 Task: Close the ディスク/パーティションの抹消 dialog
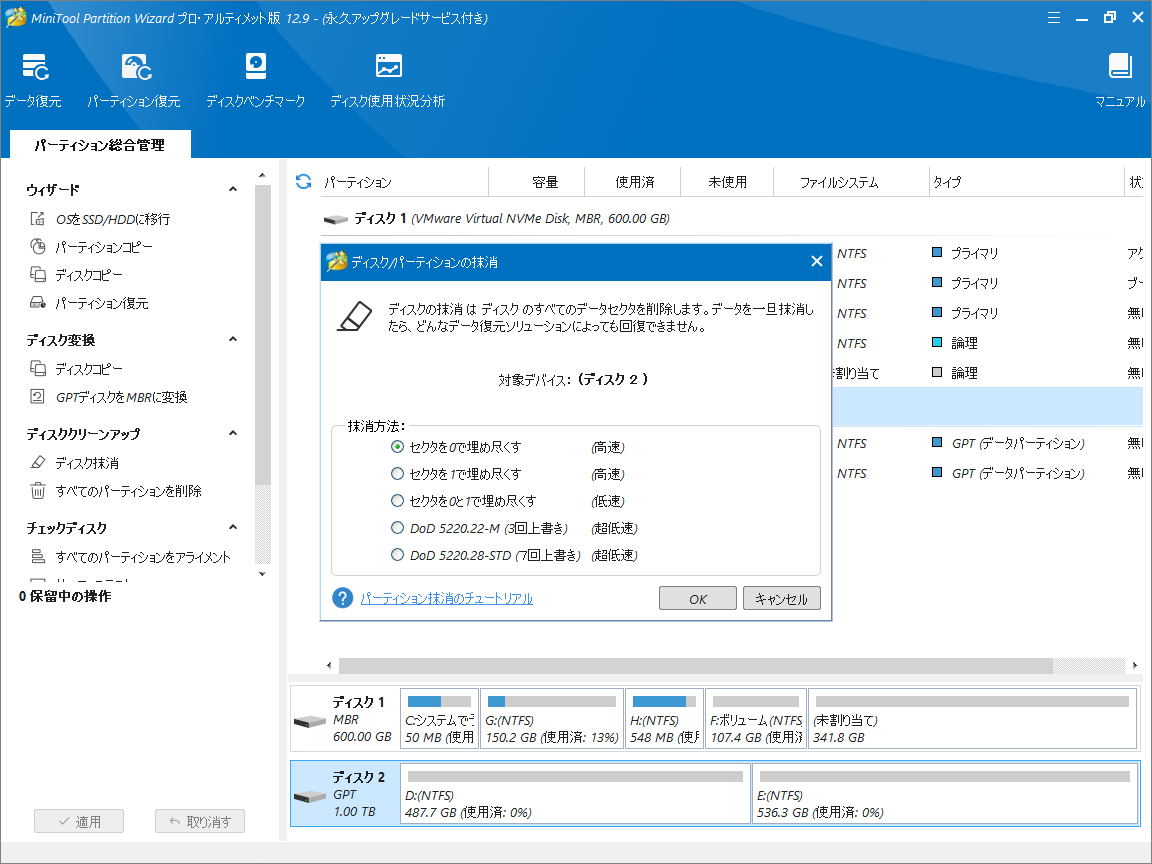pyautogui.click(x=816, y=262)
